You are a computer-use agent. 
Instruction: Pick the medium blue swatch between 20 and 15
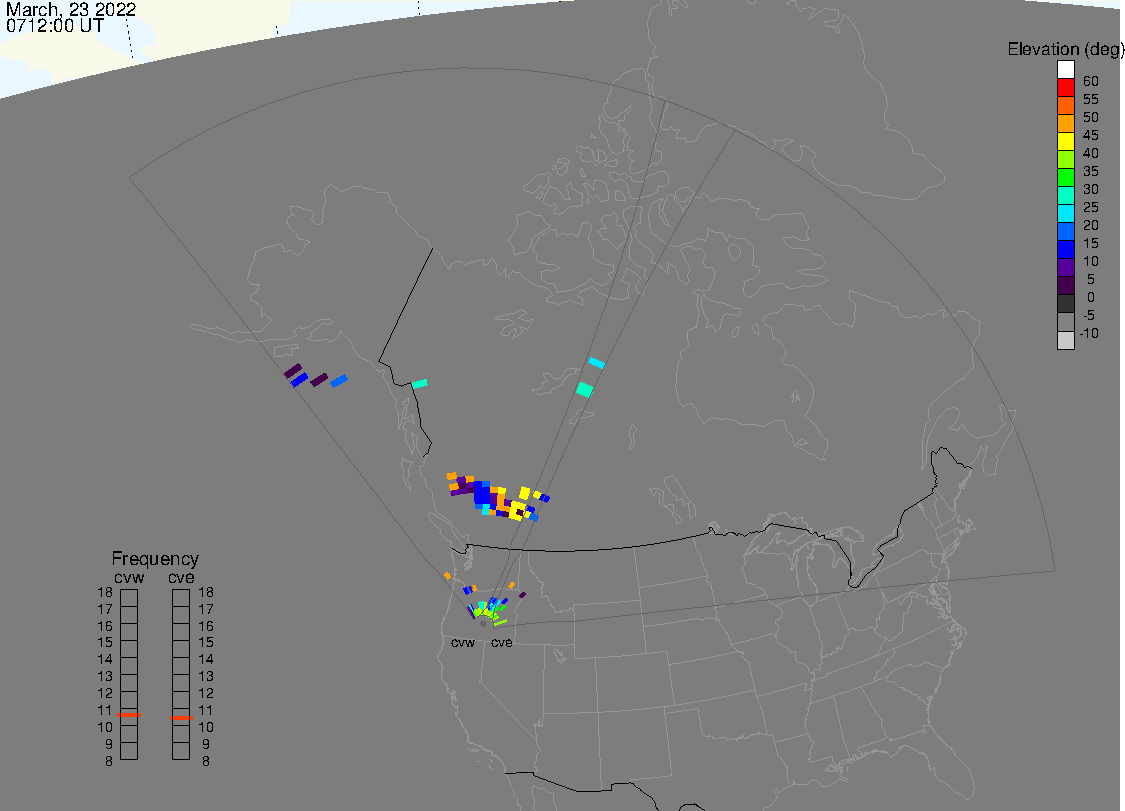1065,231
